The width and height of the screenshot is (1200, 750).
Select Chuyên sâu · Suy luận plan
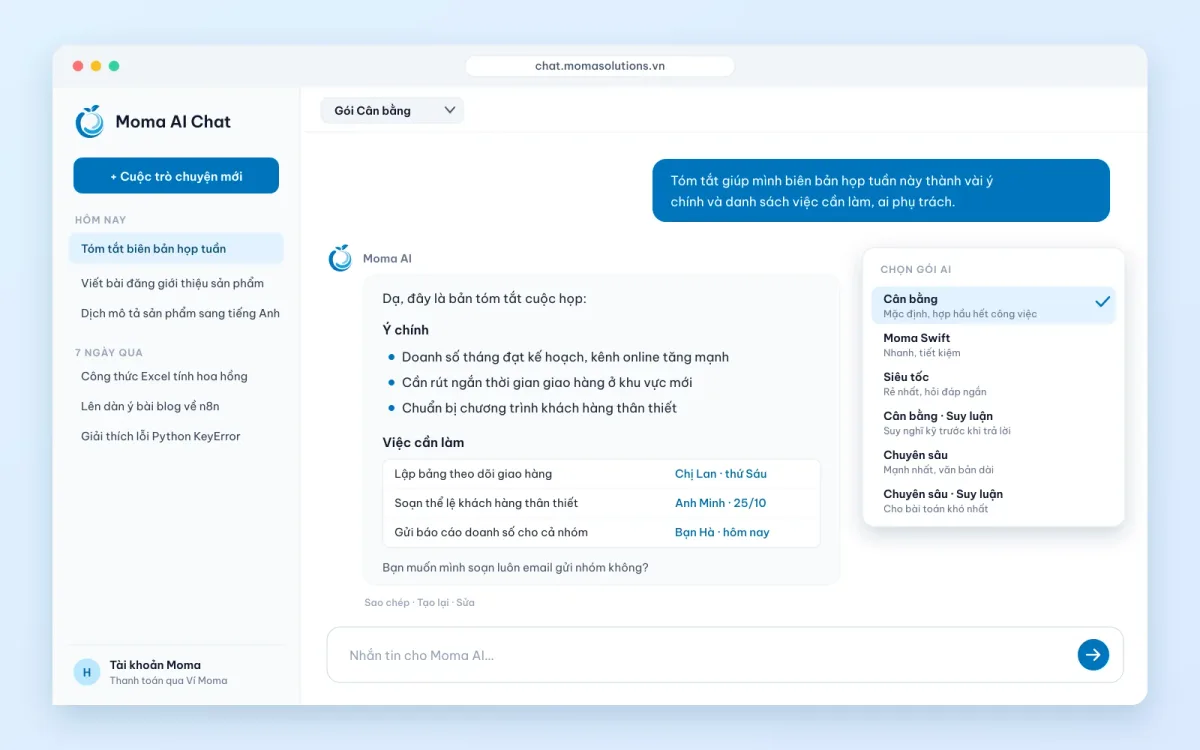click(993, 501)
